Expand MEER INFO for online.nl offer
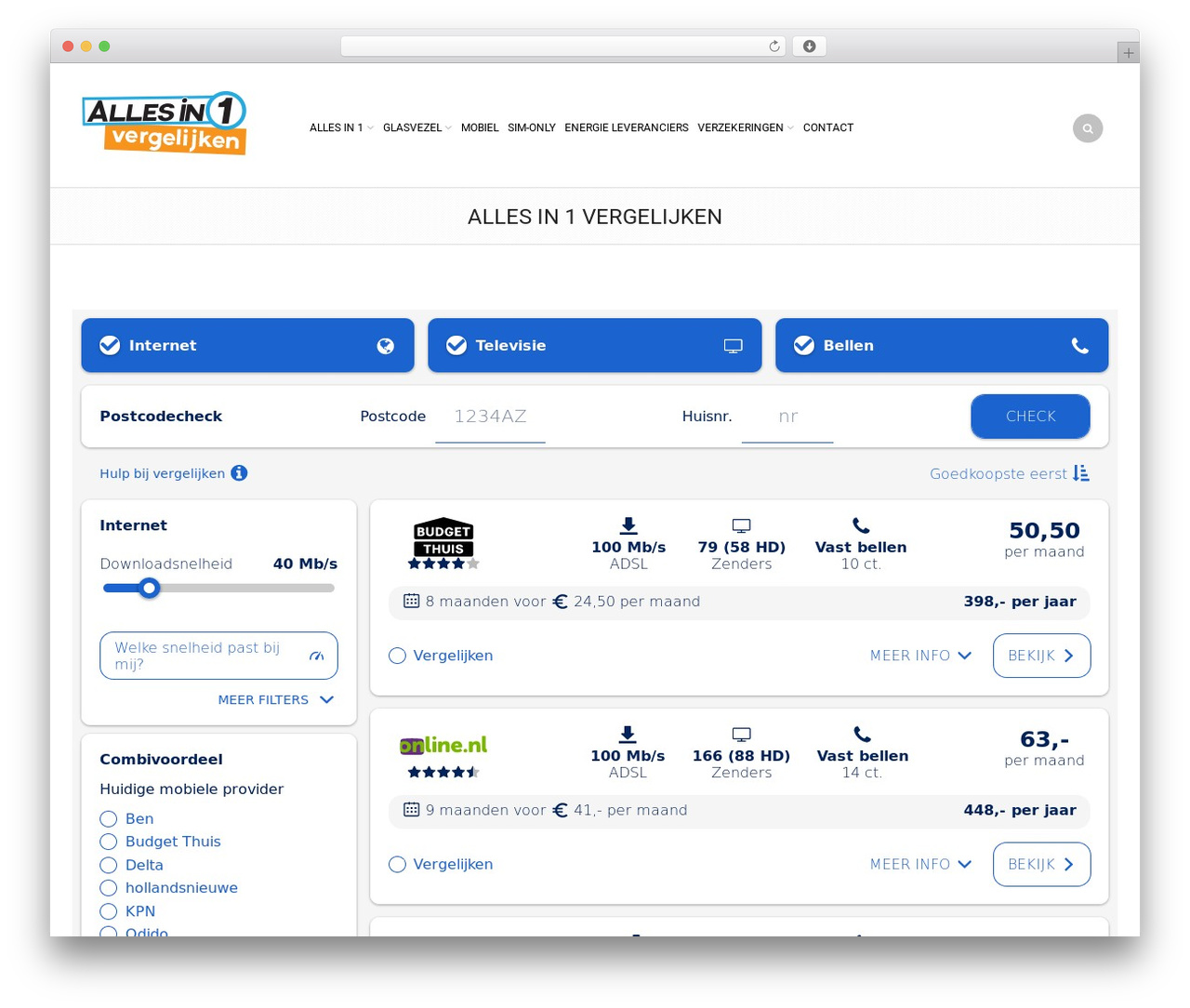This screenshot has height=1008, width=1190. [x=920, y=864]
